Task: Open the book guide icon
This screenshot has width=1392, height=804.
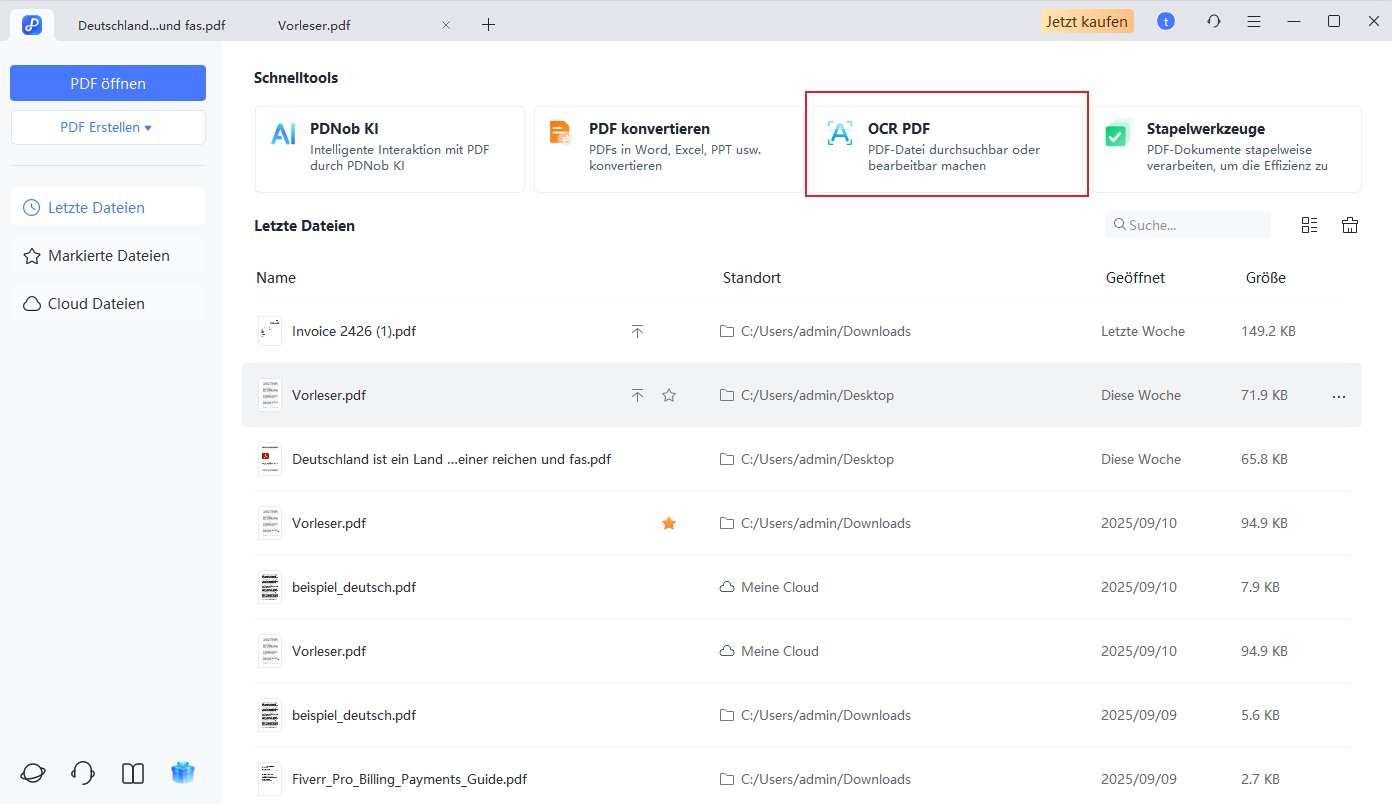Action: tap(133, 773)
